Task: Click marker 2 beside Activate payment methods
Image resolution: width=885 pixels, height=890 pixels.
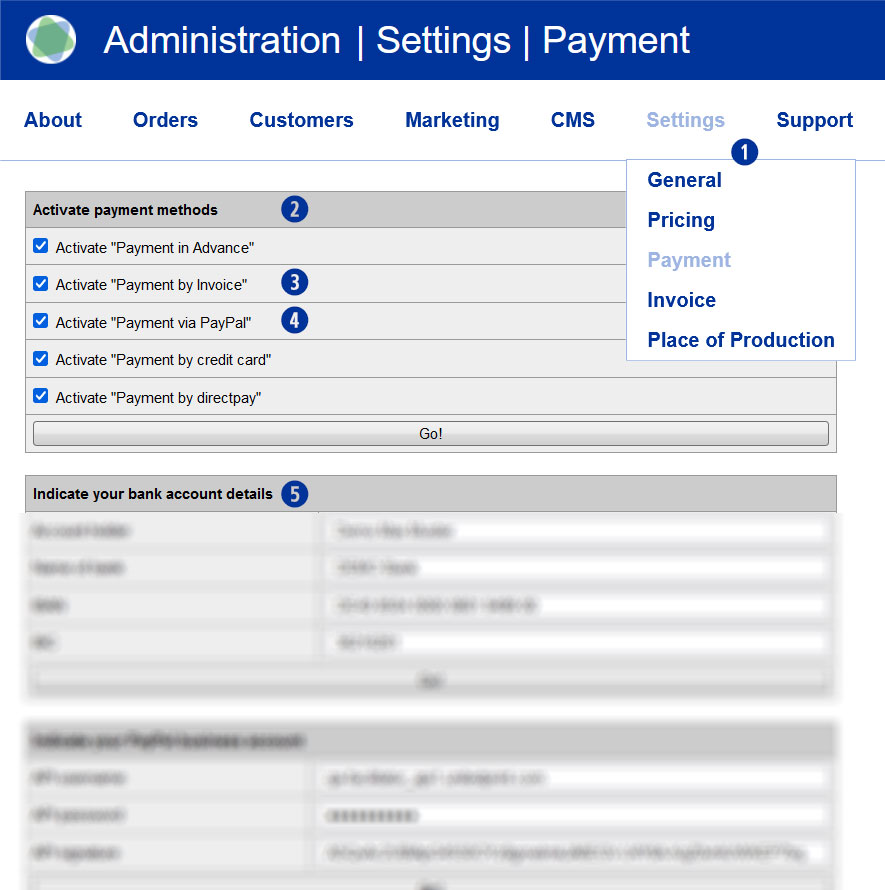Action: [295, 209]
